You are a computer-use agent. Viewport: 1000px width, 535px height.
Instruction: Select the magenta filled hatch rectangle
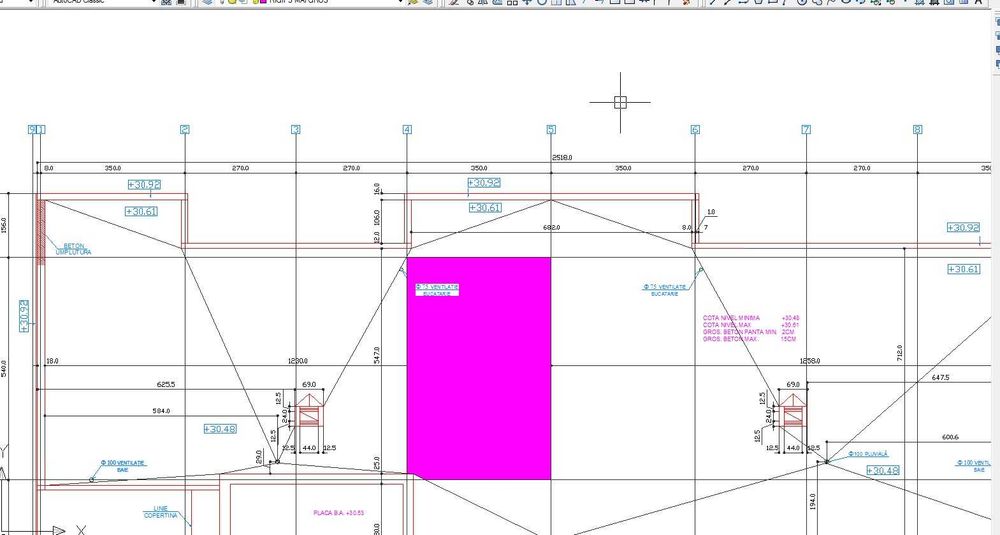(479, 369)
